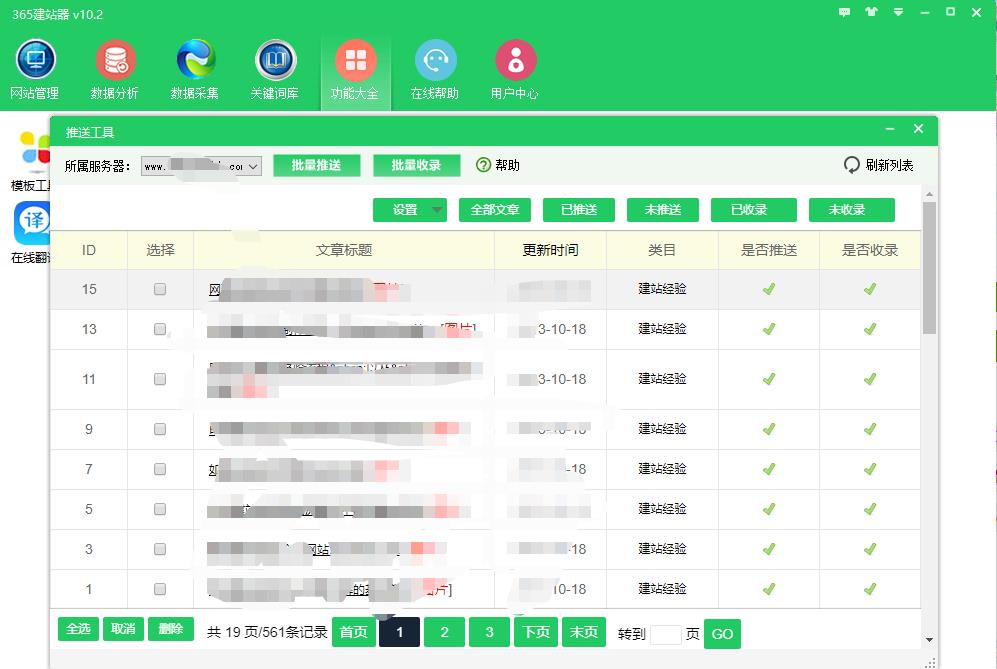Open the 在线翻译 translate icon

pyautogui.click(x=32, y=223)
